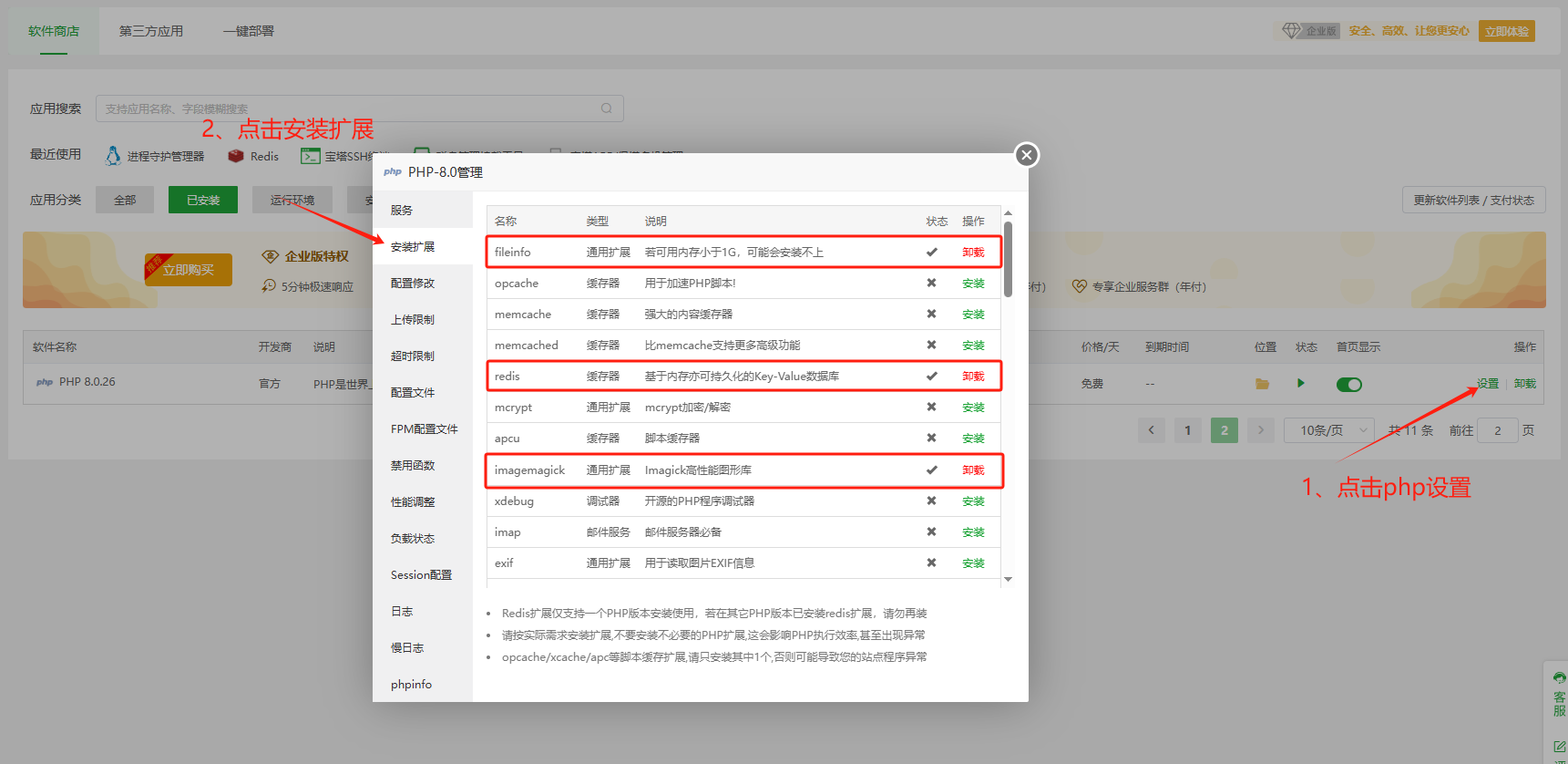
Task: Open the process guardian manager icon
Action: 113,156
